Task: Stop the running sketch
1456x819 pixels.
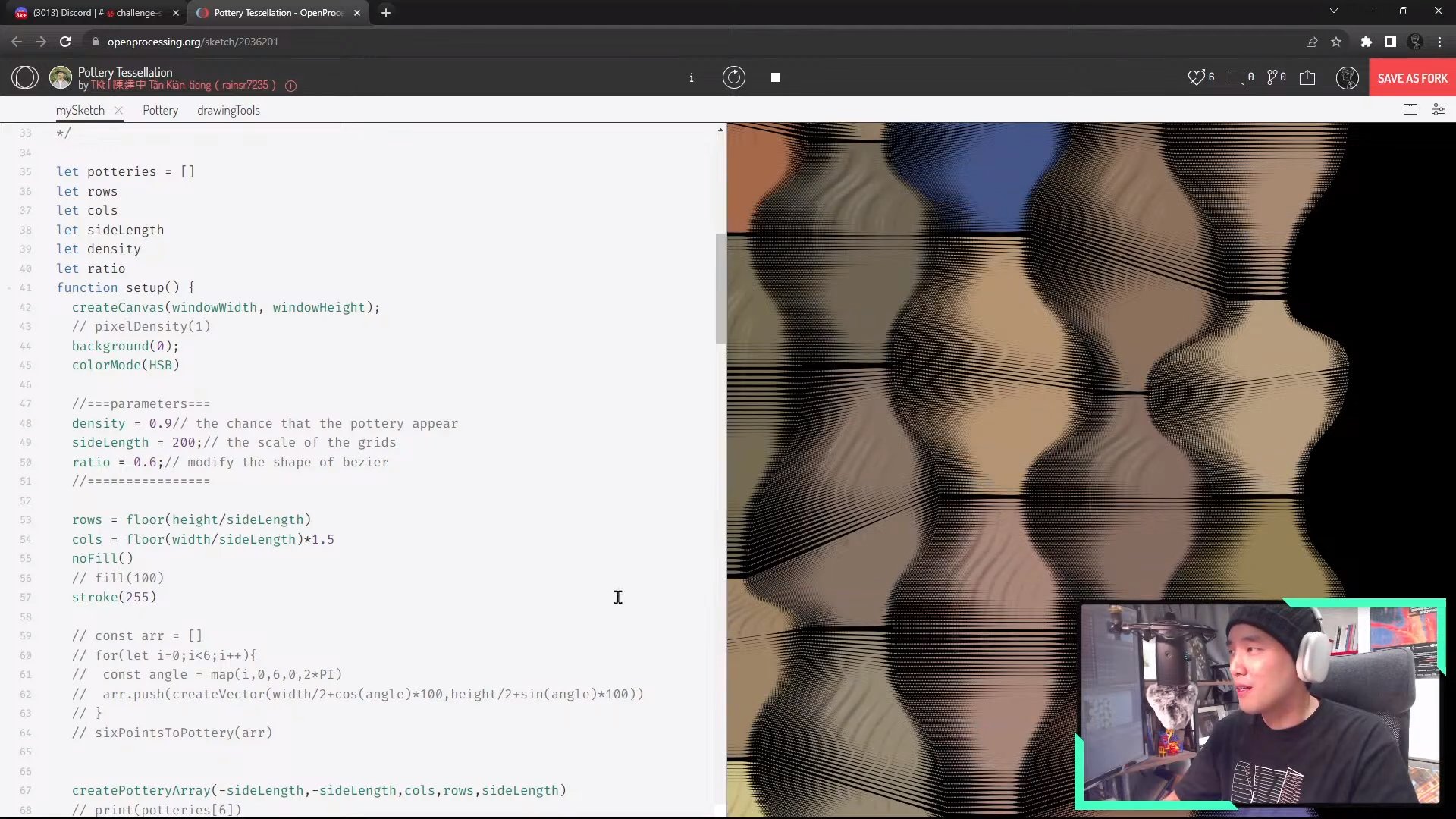Action: (x=776, y=77)
